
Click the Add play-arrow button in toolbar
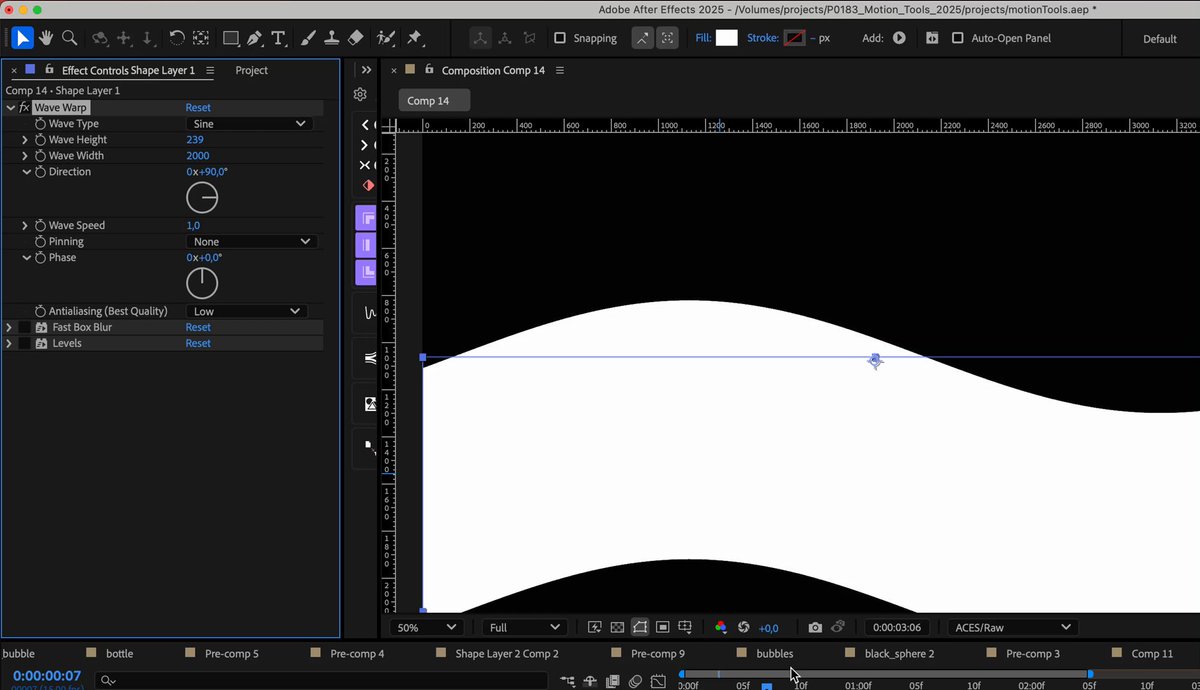(x=899, y=38)
